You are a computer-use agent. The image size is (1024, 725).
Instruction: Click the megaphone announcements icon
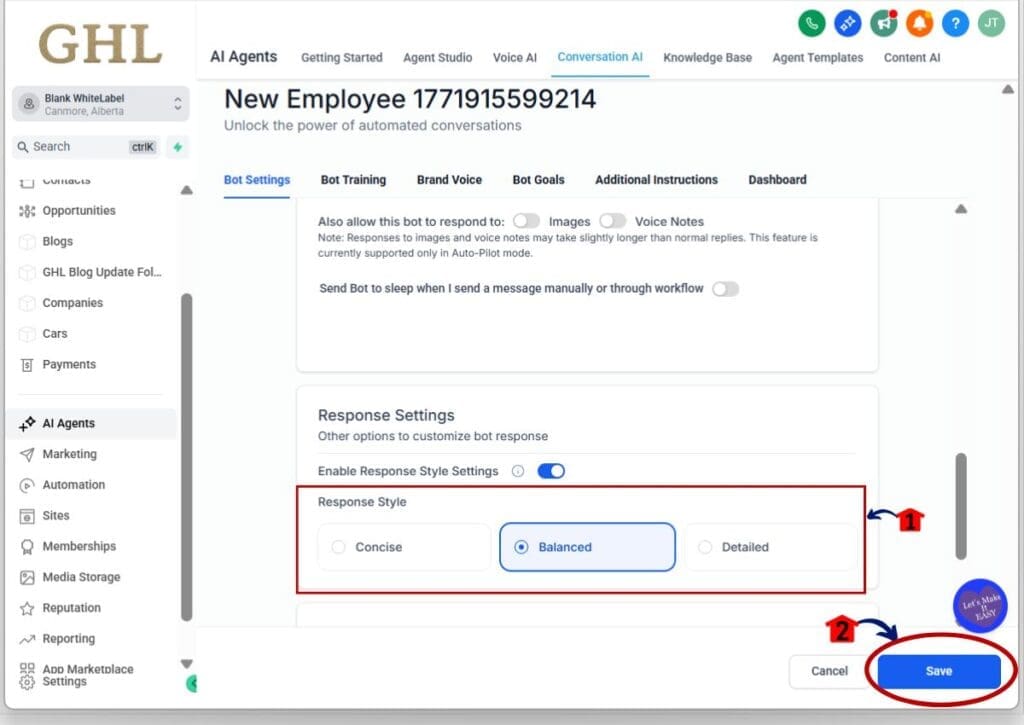pyautogui.click(x=883, y=23)
